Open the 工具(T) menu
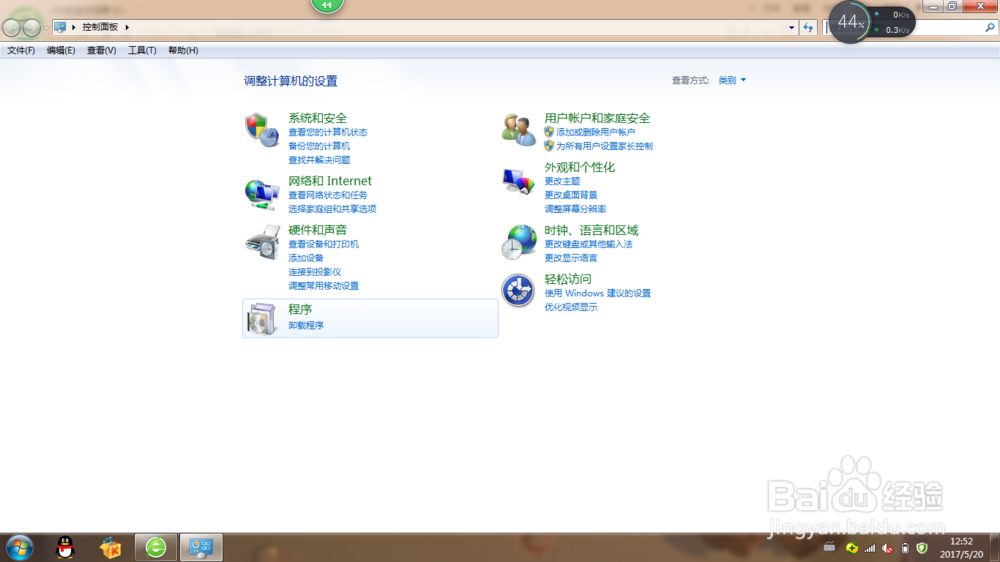This screenshot has height=562, width=1000. [x=142, y=50]
